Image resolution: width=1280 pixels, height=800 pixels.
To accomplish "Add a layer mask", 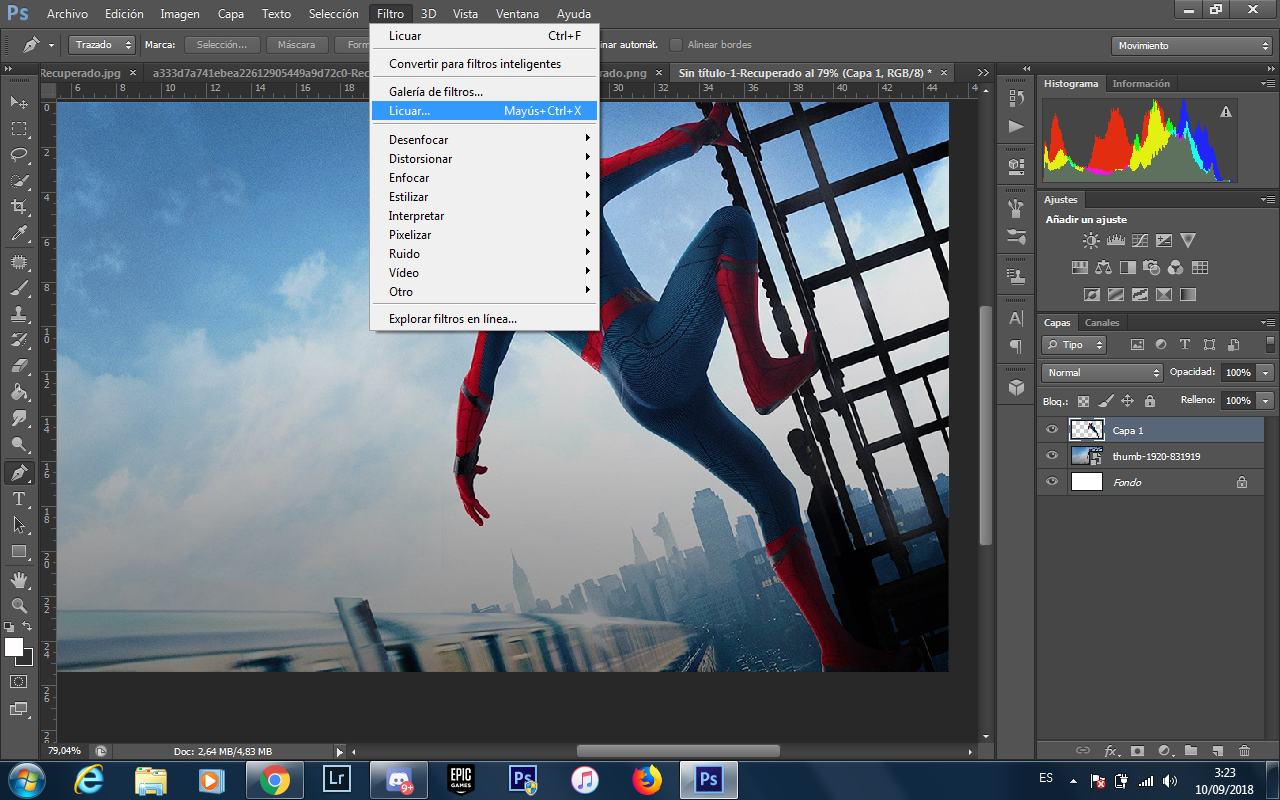I will point(1137,750).
